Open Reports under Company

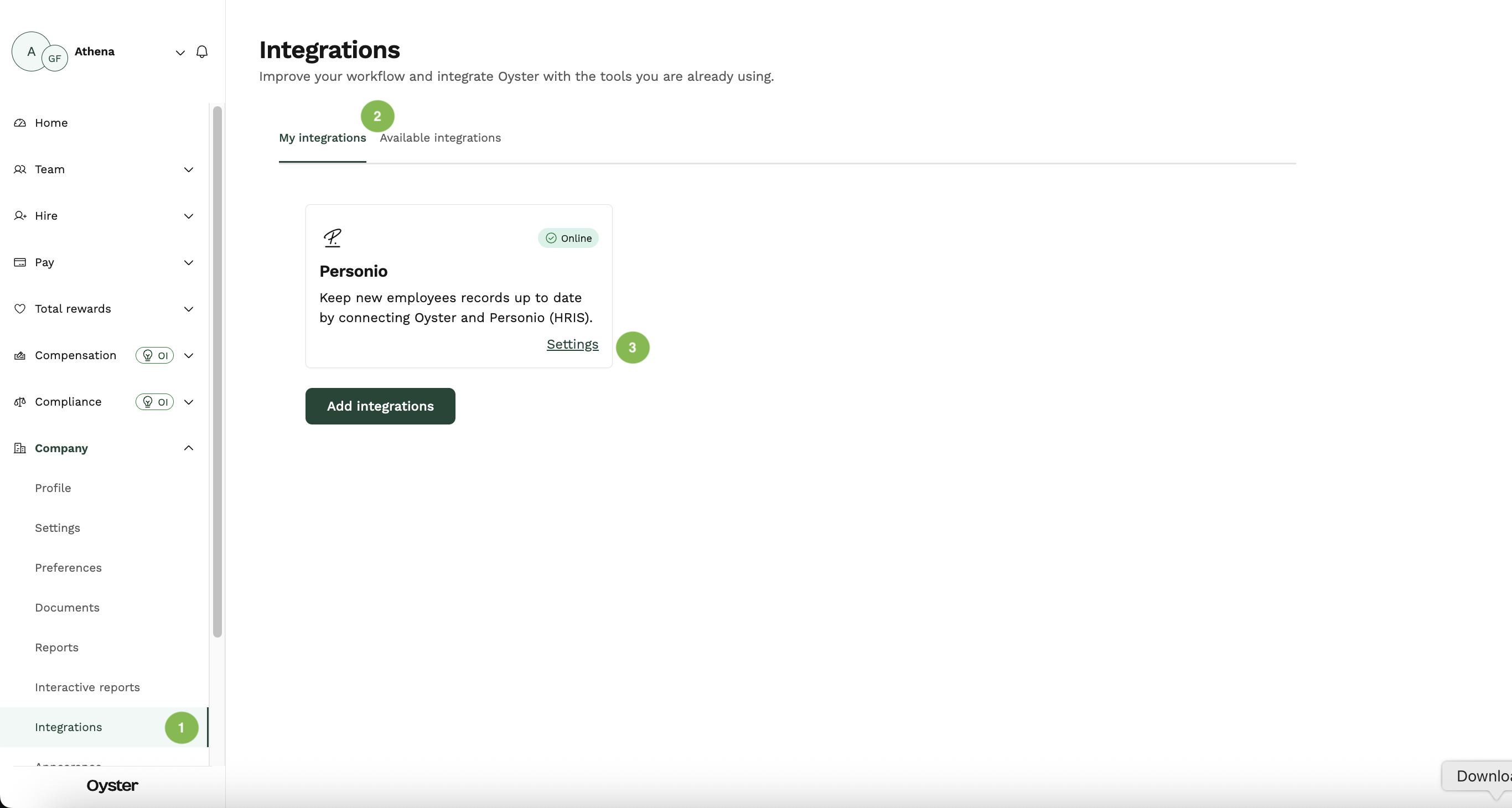[56, 647]
